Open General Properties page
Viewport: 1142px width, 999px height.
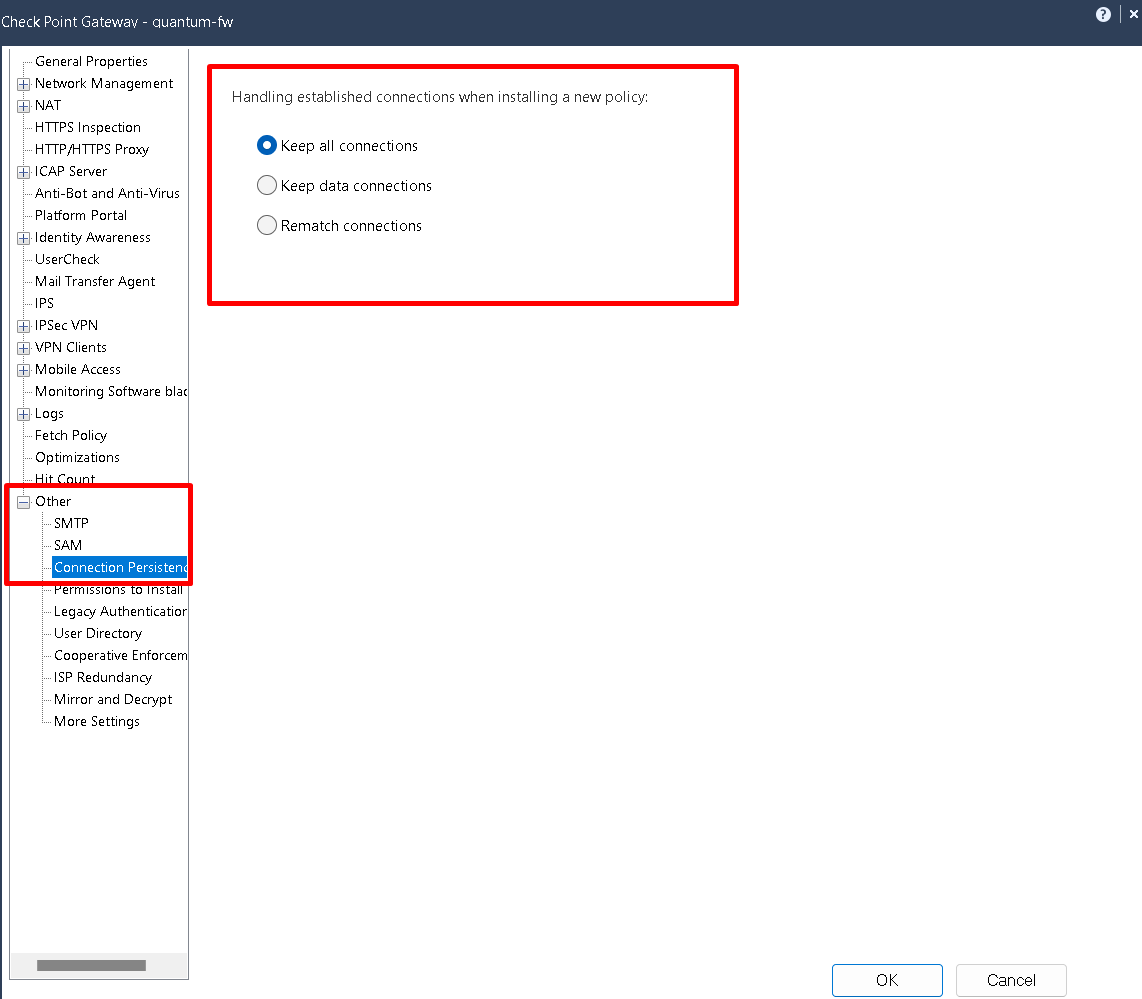point(91,61)
